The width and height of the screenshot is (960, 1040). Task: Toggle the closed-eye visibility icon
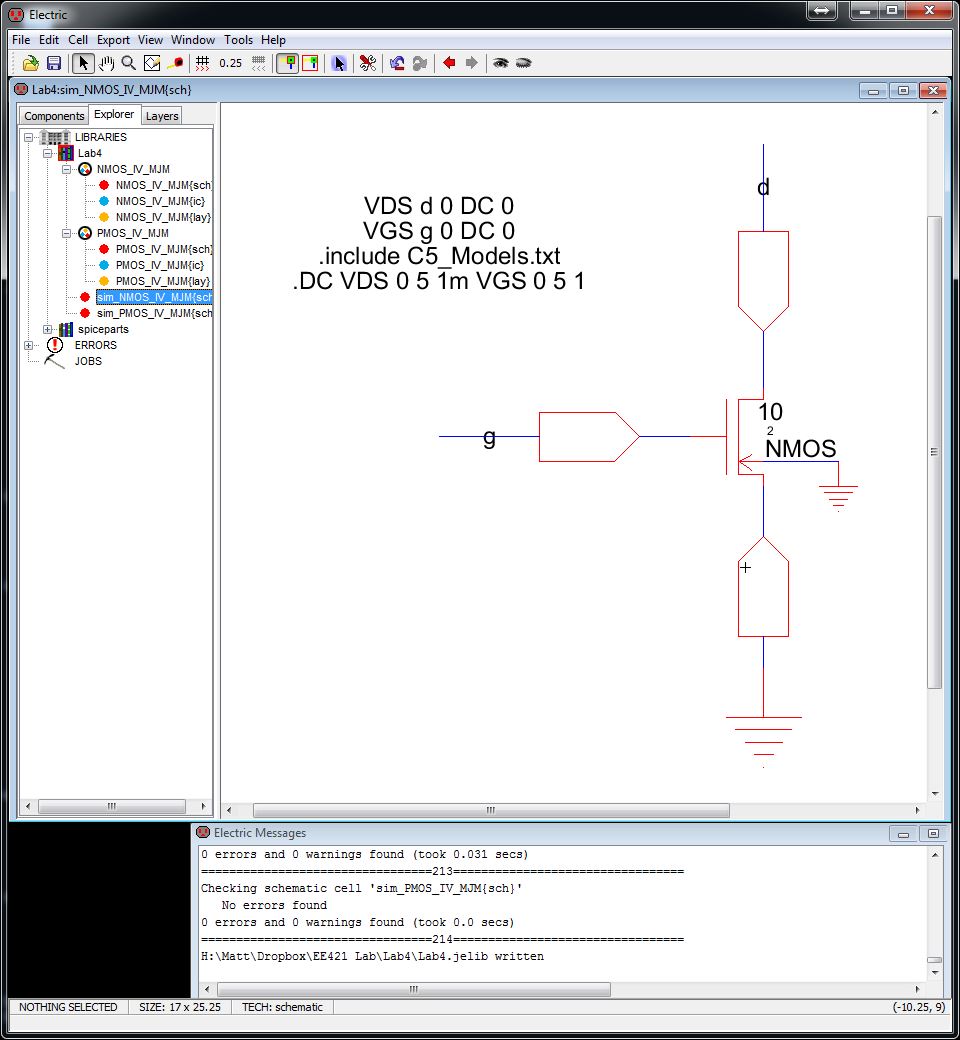tap(523, 63)
